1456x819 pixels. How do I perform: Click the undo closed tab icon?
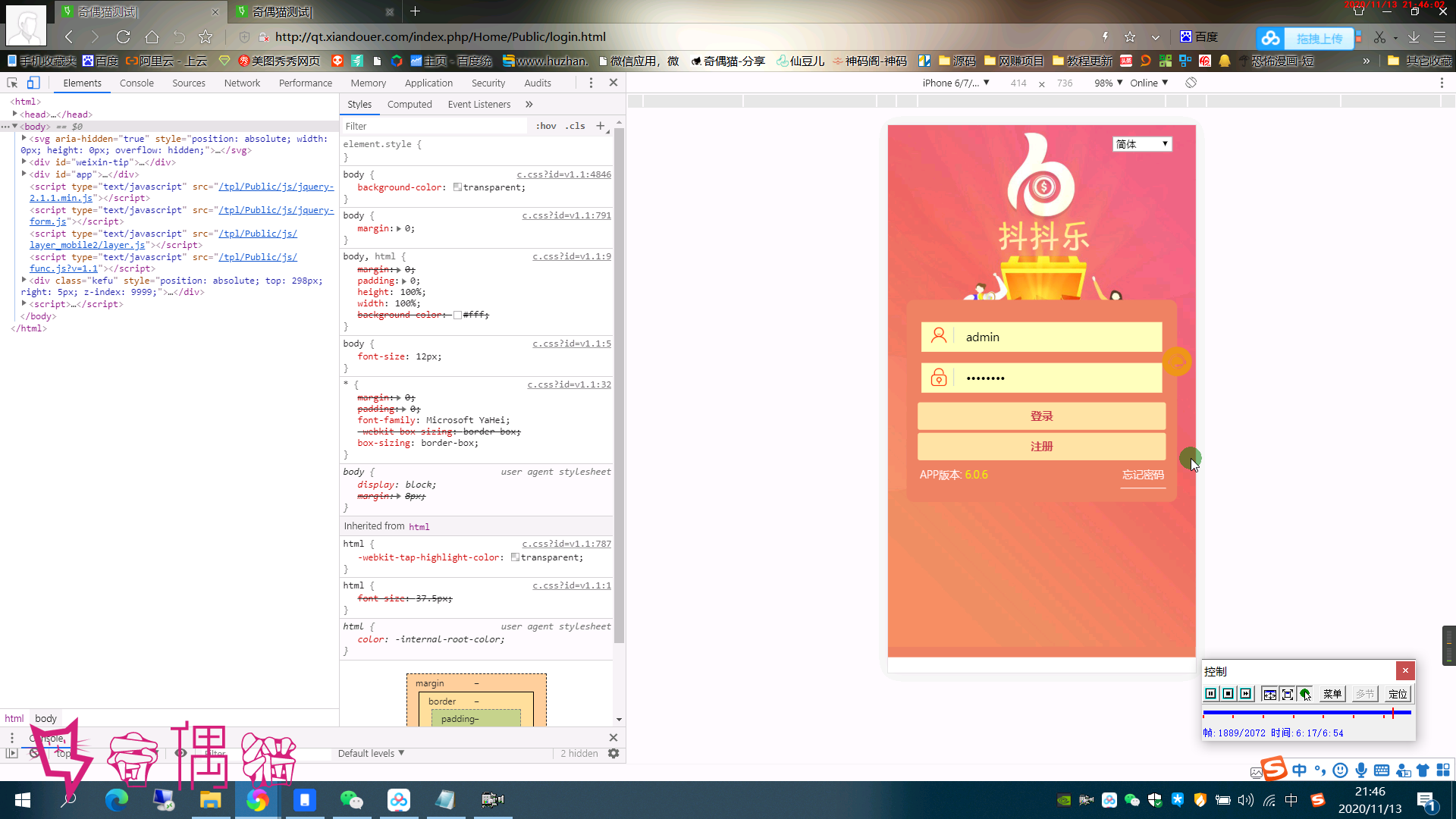click(179, 36)
